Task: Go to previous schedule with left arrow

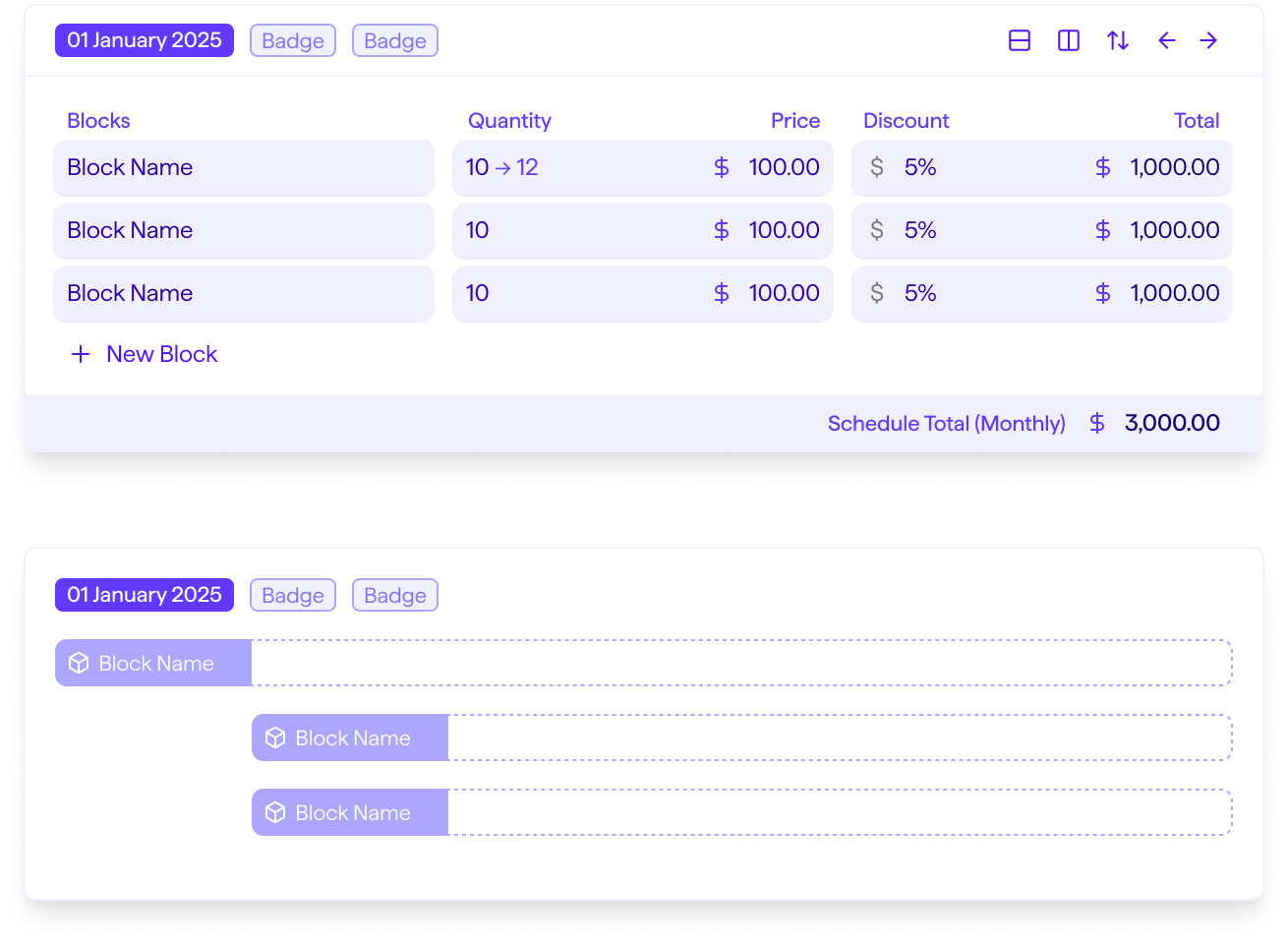Action: (x=1167, y=40)
